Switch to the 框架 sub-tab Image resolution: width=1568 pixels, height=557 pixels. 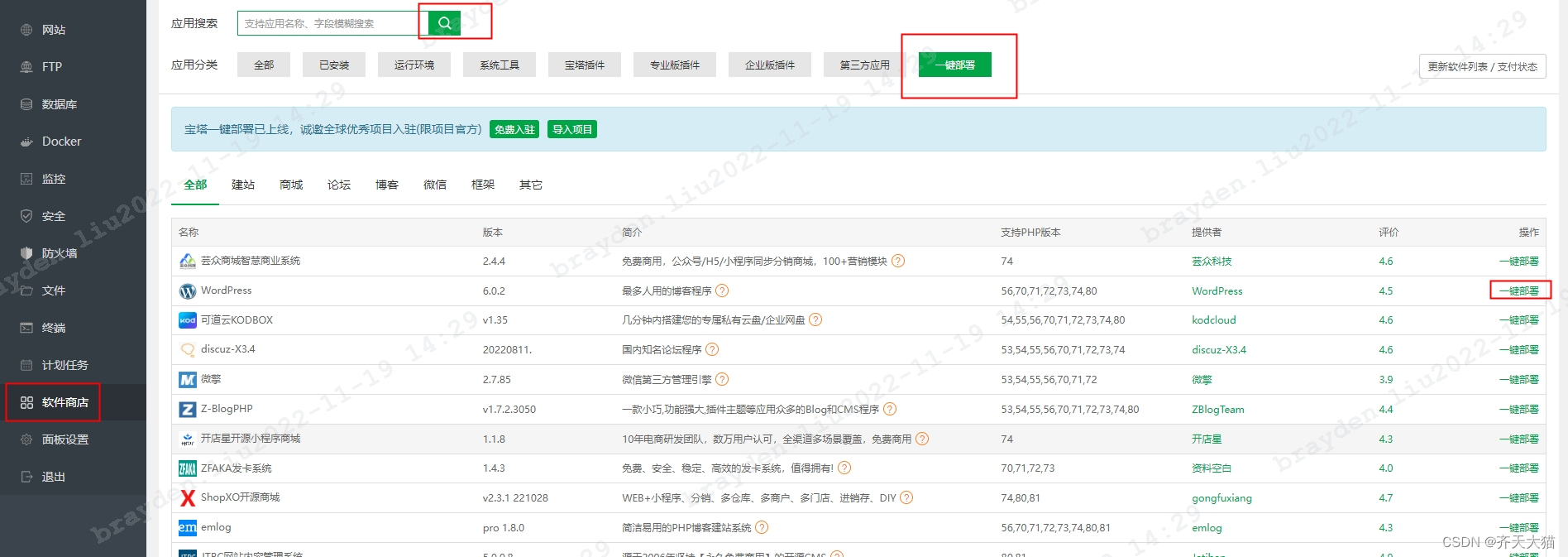point(483,185)
